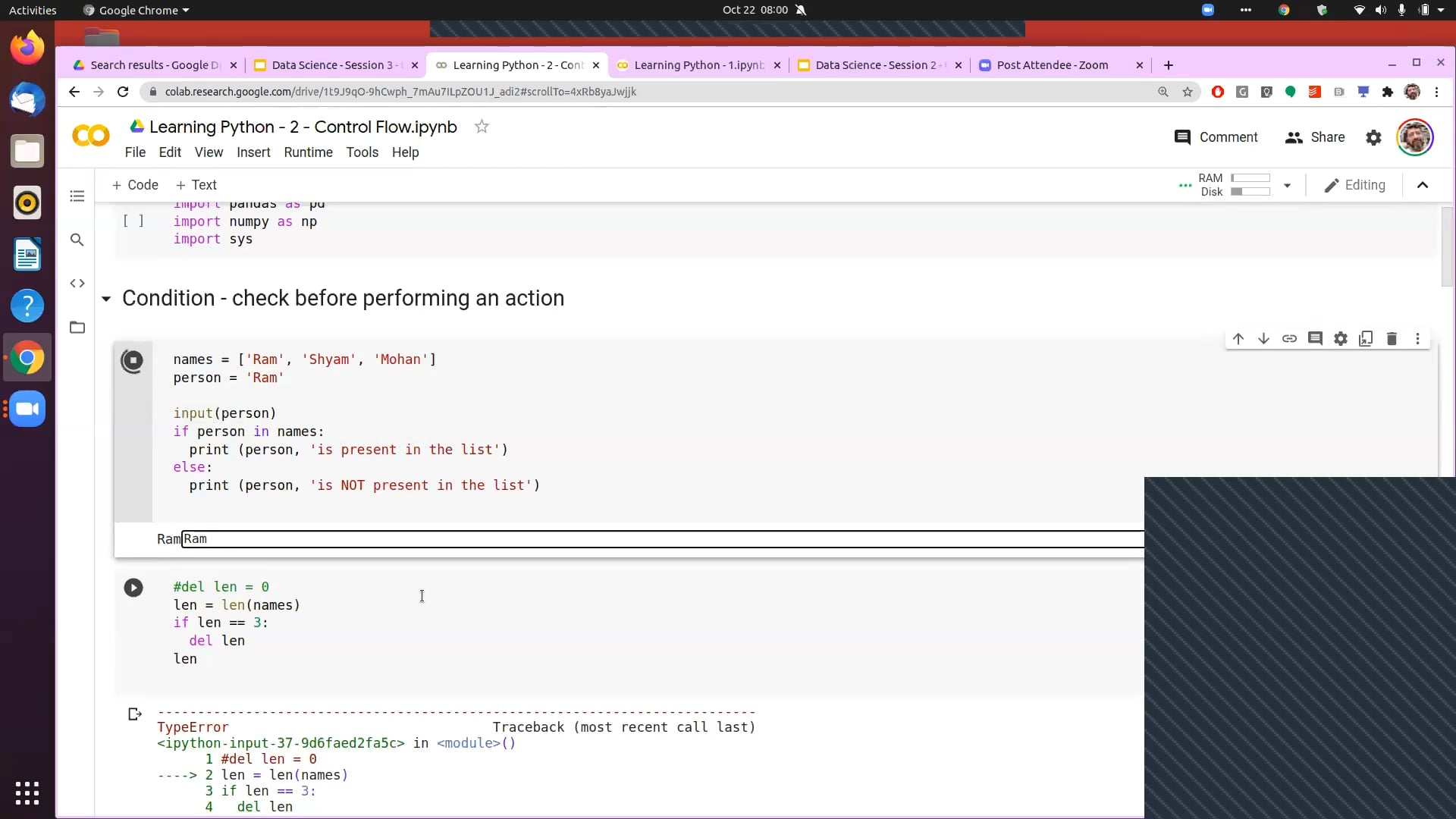Open the Runtime menu
1456x819 pixels.
click(x=308, y=152)
